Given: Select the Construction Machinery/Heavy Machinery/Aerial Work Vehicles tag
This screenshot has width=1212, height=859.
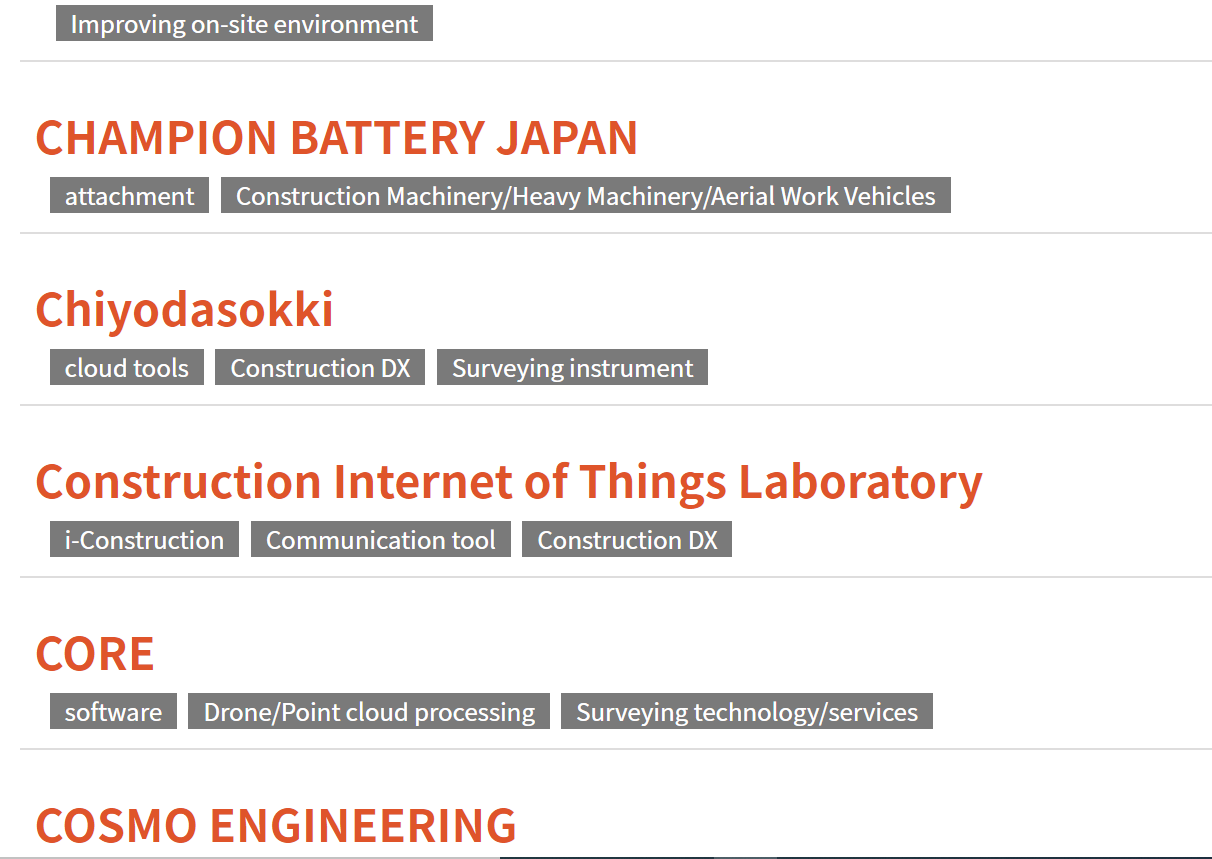Looking at the screenshot, I should click(585, 196).
